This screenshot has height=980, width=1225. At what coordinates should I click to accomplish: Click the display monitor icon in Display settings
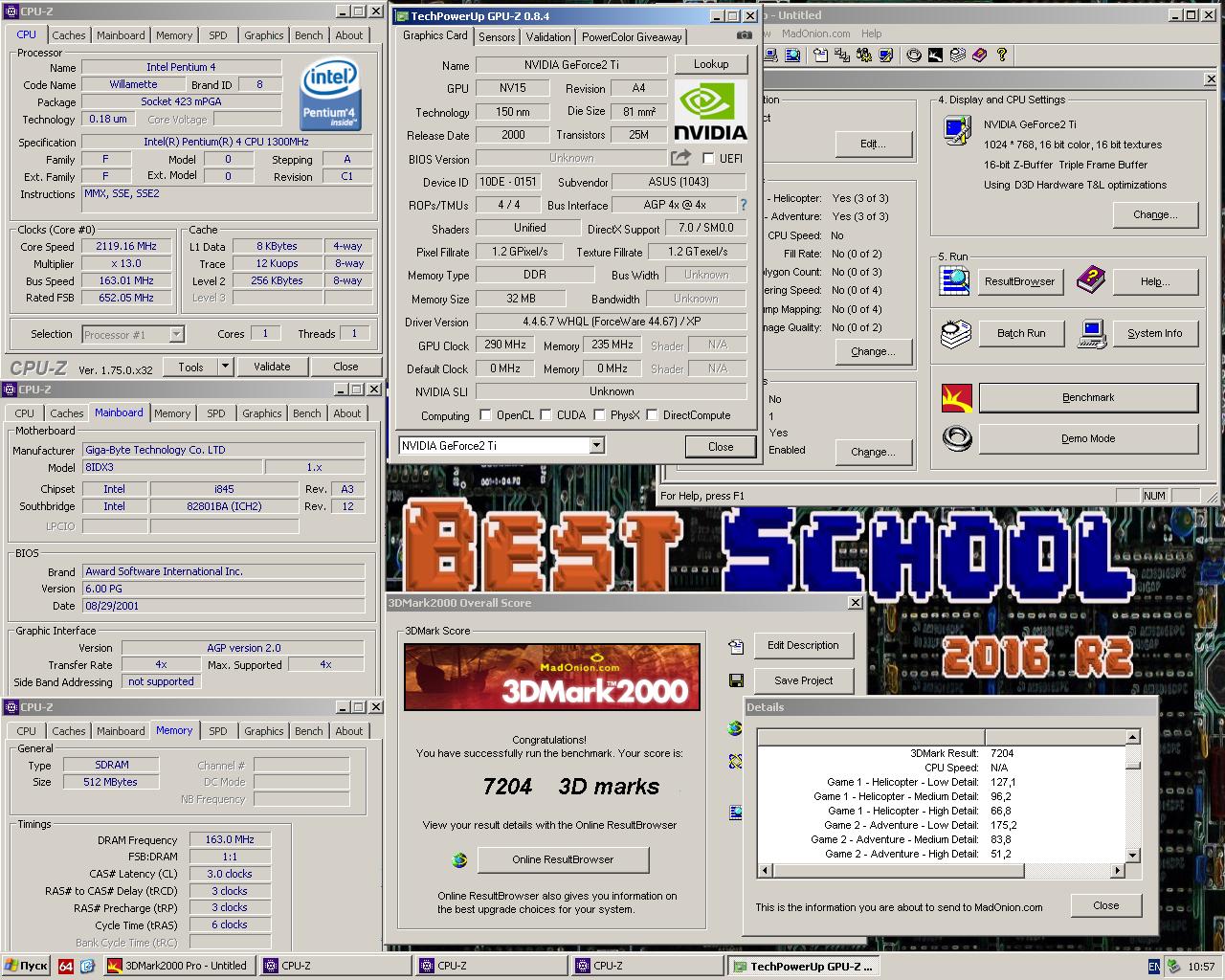pyautogui.click(x=957, y=130)
